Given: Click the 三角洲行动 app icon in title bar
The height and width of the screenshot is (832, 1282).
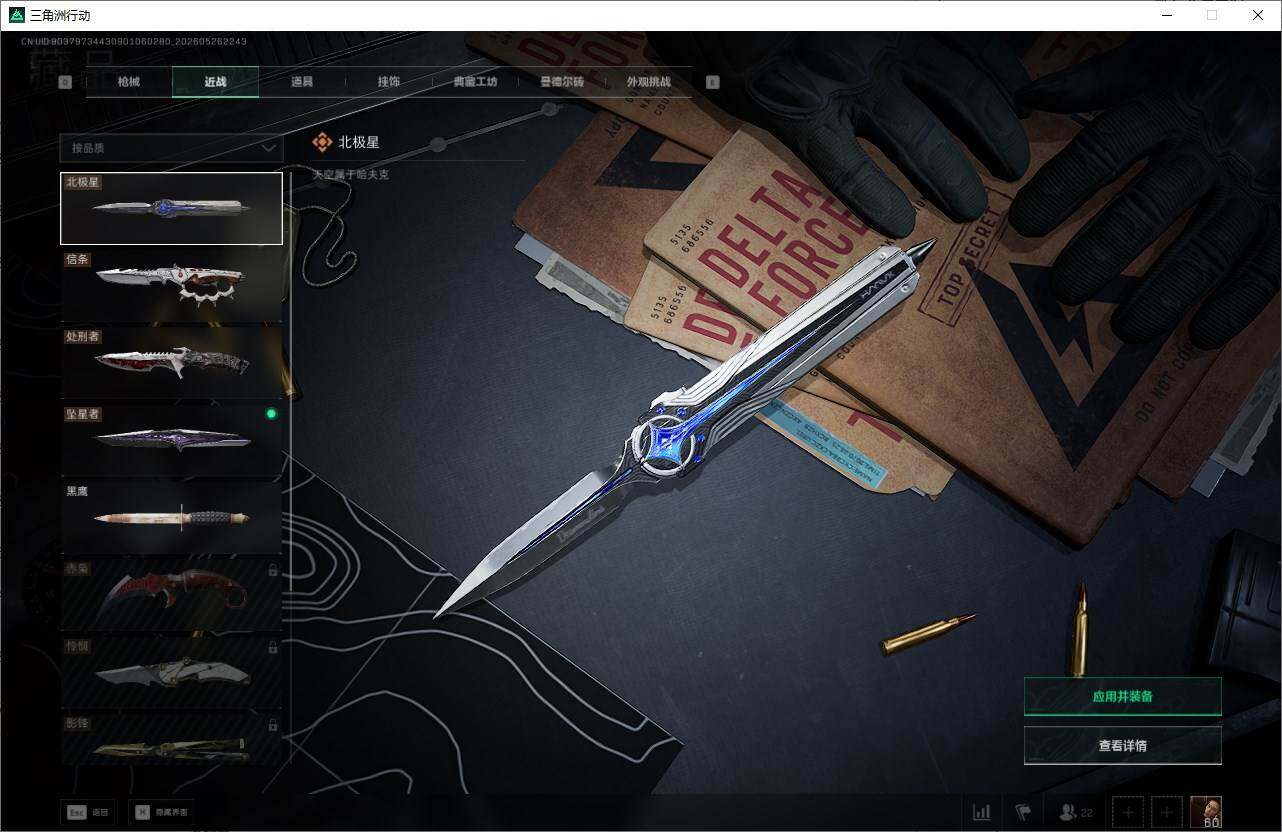Looking at the screenshot, I should 16,15.
